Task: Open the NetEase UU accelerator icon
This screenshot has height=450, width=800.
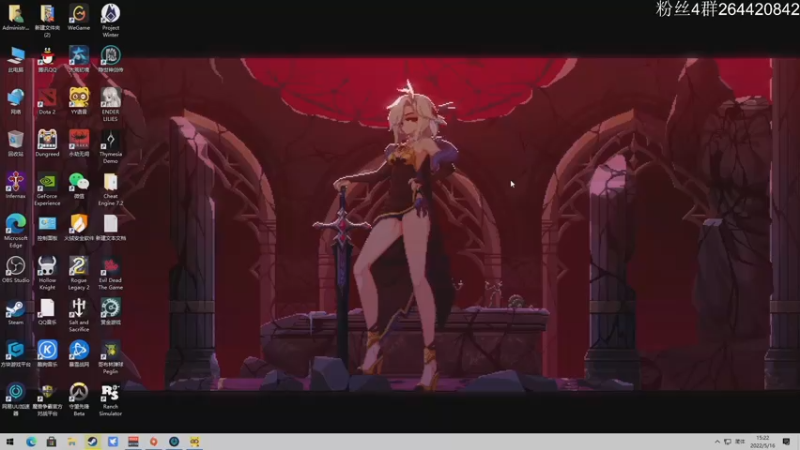Action: [15, 393]
